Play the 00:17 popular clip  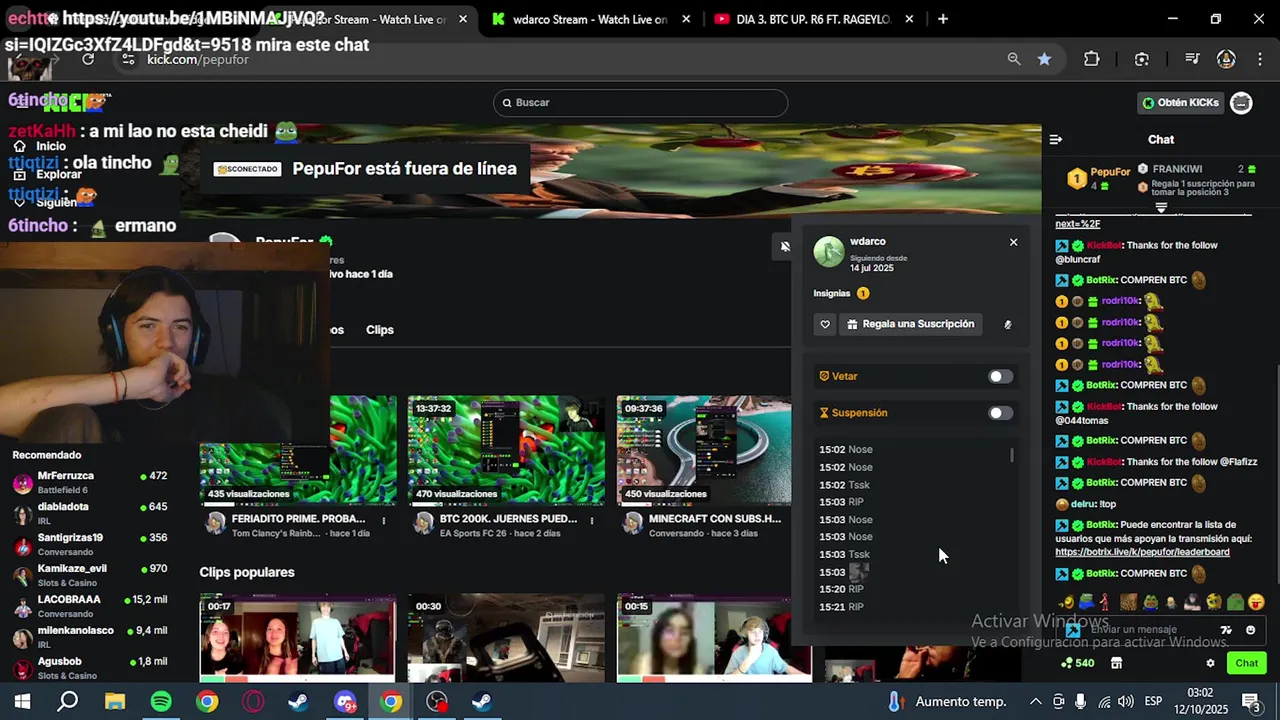point(298,637)
